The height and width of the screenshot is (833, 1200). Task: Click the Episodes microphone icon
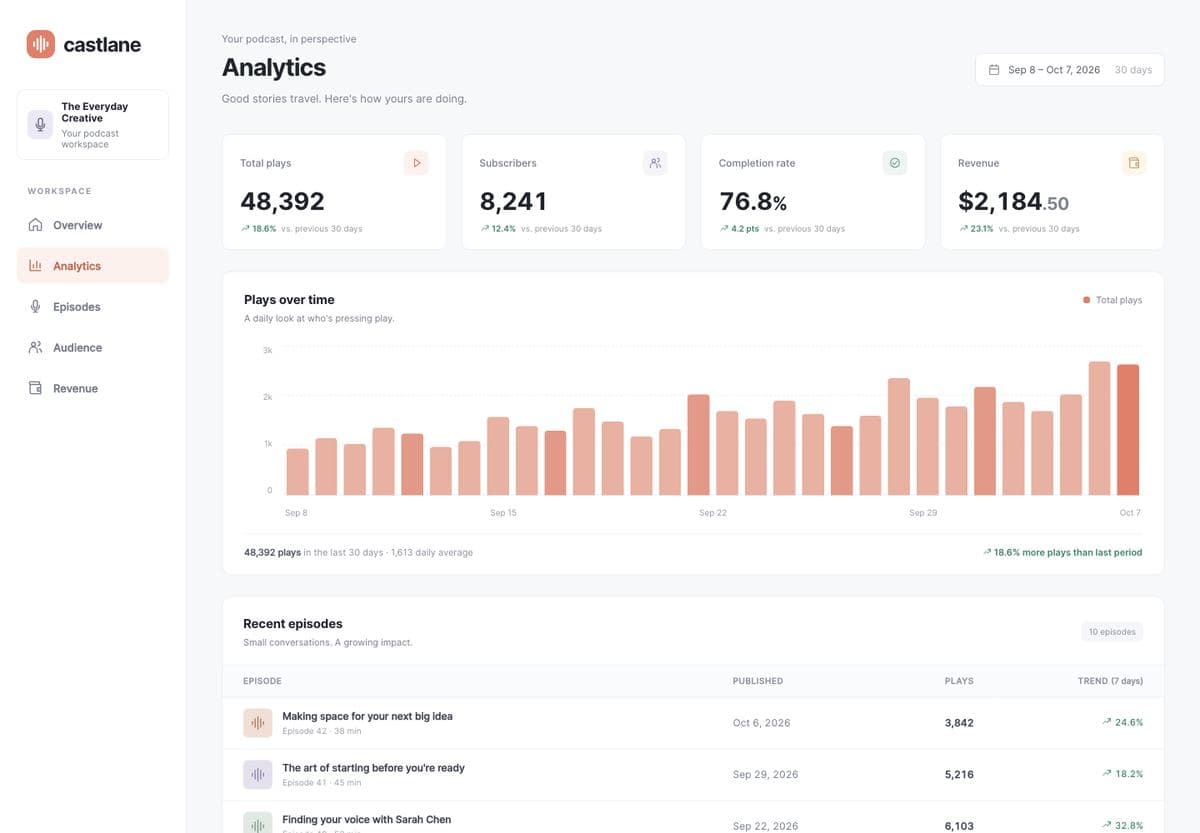click(35, 307)
